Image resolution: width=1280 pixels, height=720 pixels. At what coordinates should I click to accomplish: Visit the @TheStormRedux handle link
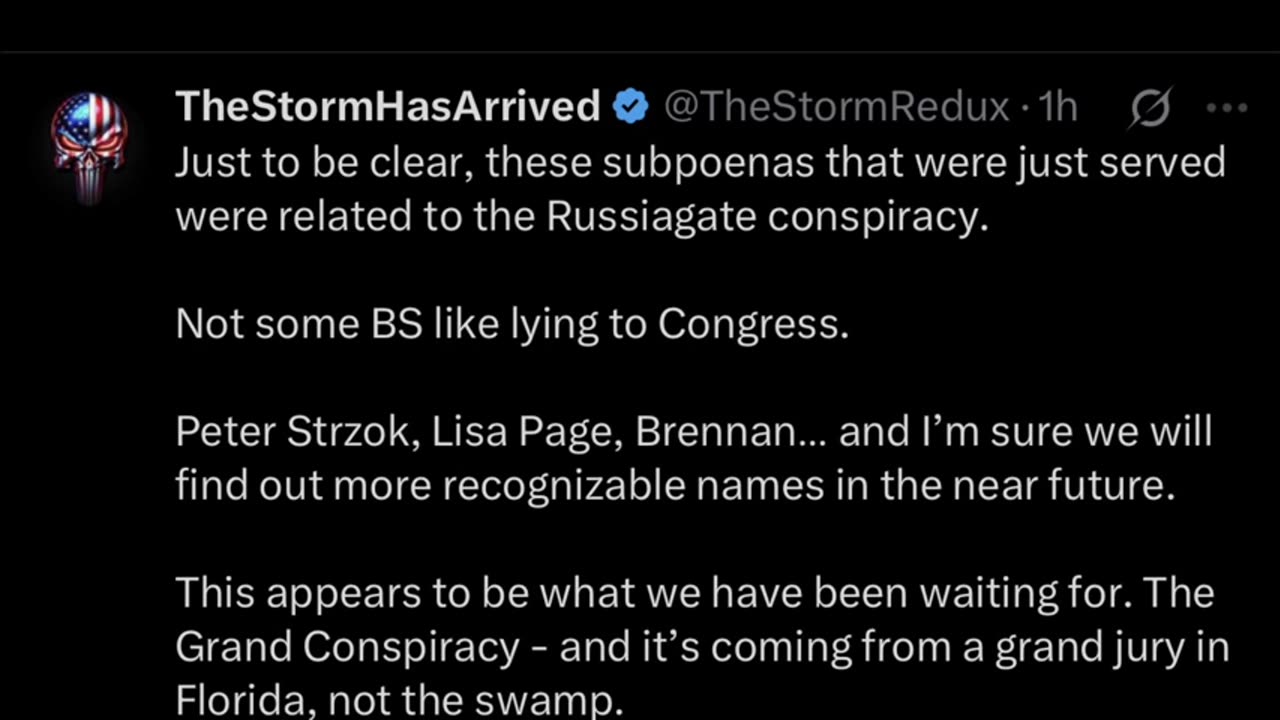[x=836, y=106]
